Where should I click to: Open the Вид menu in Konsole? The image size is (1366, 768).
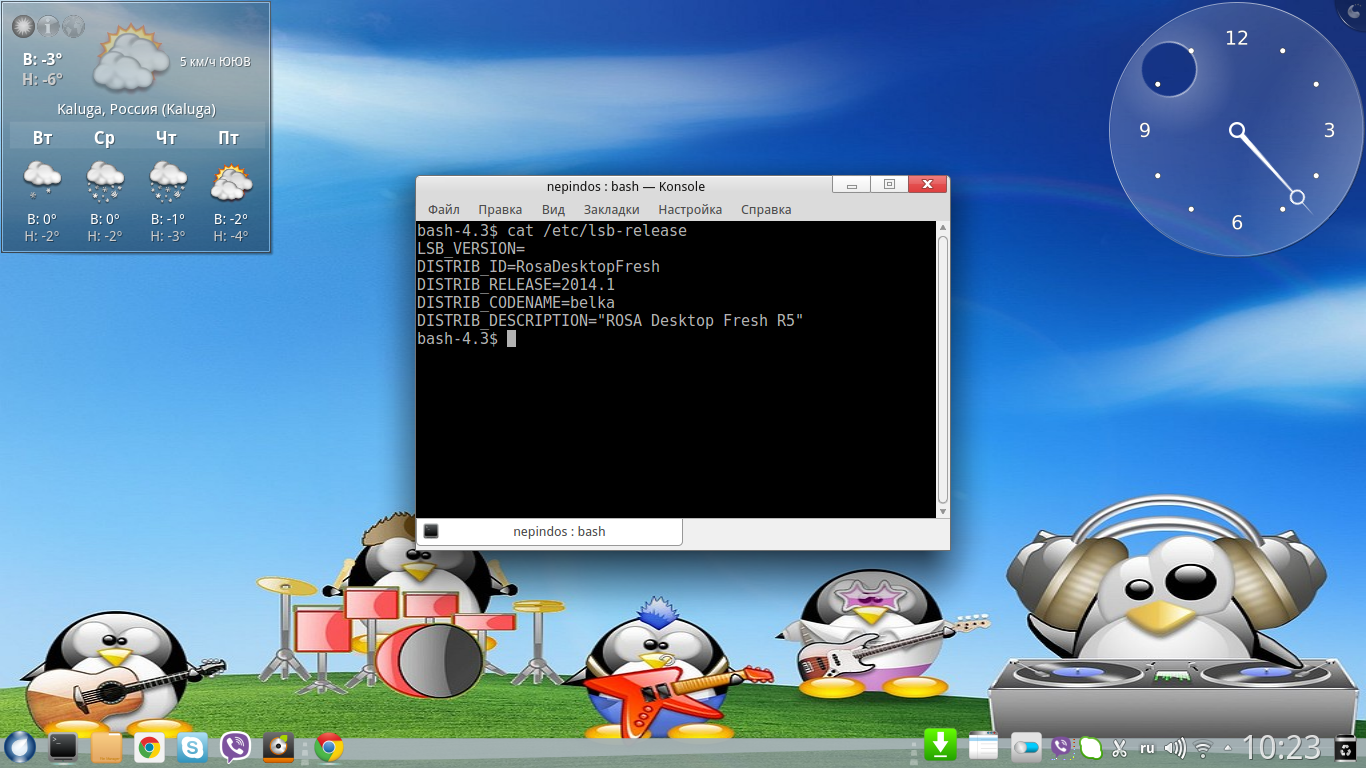tap(553, 210)
